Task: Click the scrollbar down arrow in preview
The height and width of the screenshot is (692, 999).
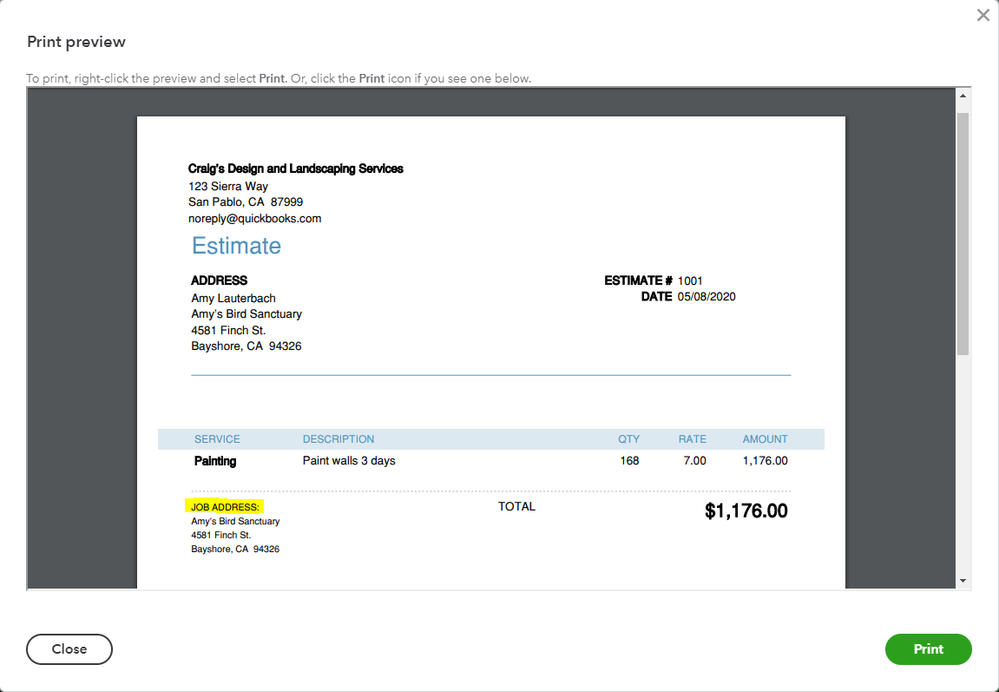Action: click(963, 580)
